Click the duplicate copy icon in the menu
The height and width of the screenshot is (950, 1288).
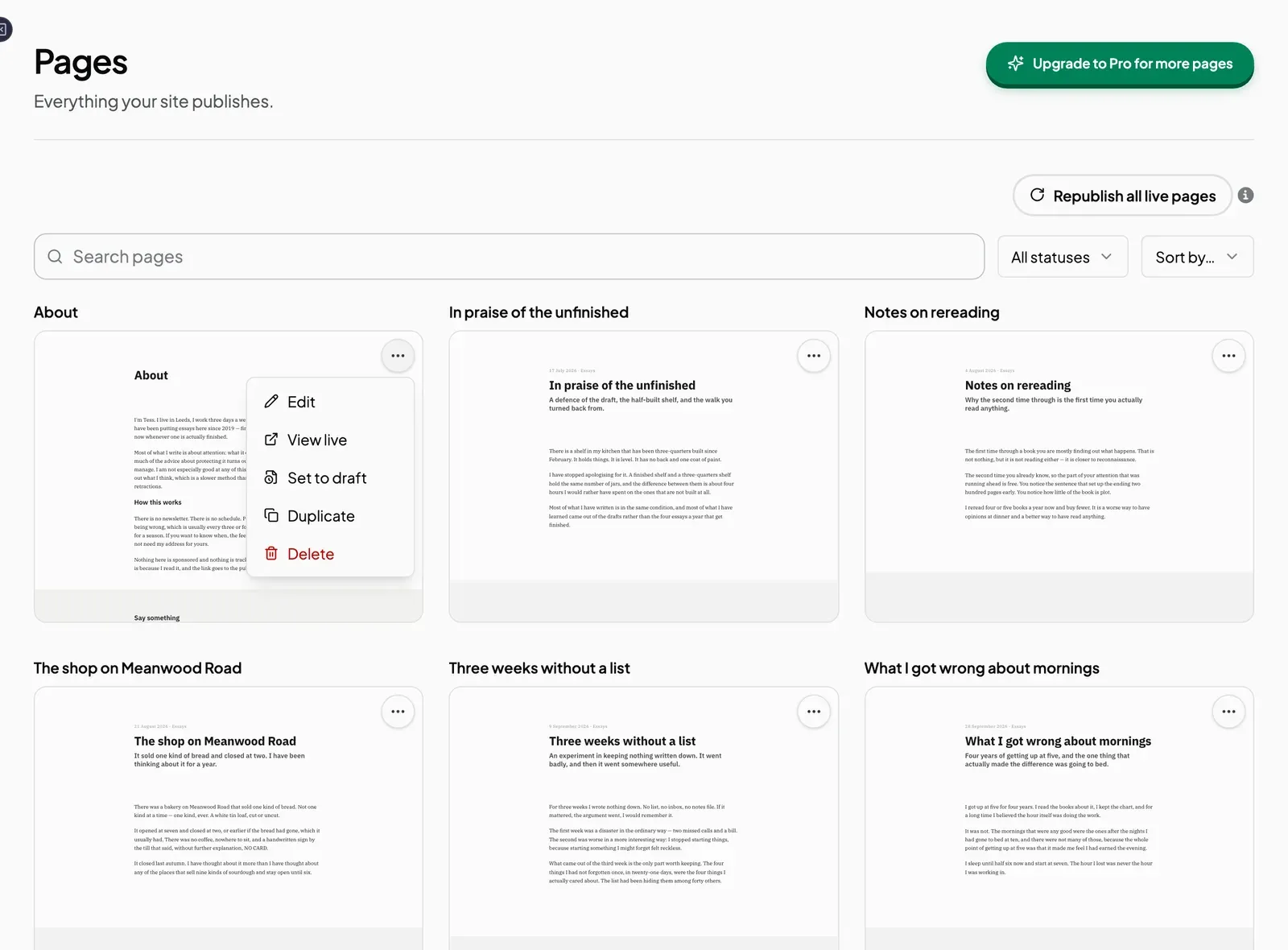271,515
